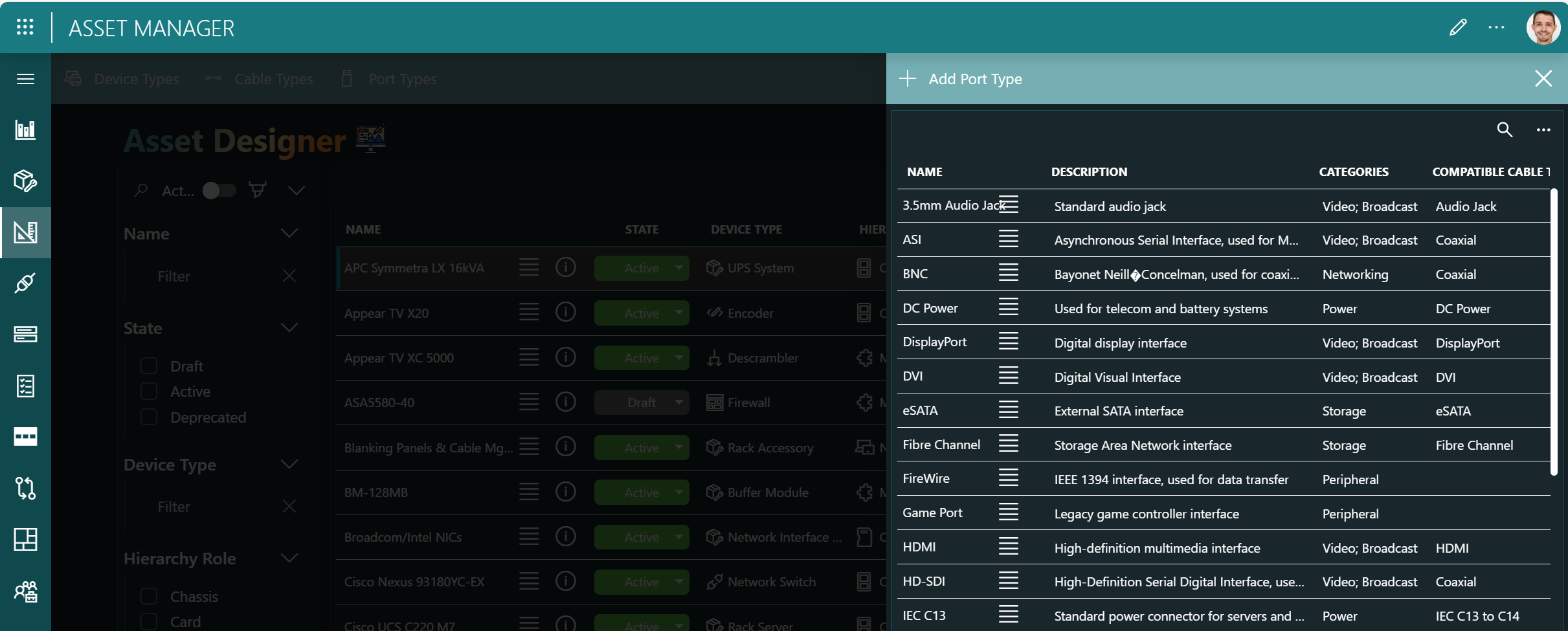Open the patch panel sidebar icon
Image resolution: width=1568 pixels, height=631 pixels.
coord(25,437)
